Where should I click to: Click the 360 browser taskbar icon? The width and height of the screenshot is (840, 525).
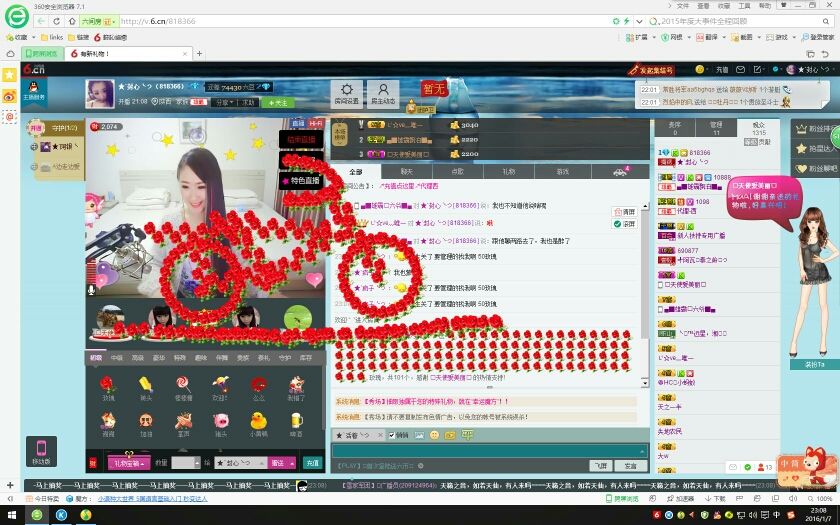pyautogui.click(x=37, y=515)
